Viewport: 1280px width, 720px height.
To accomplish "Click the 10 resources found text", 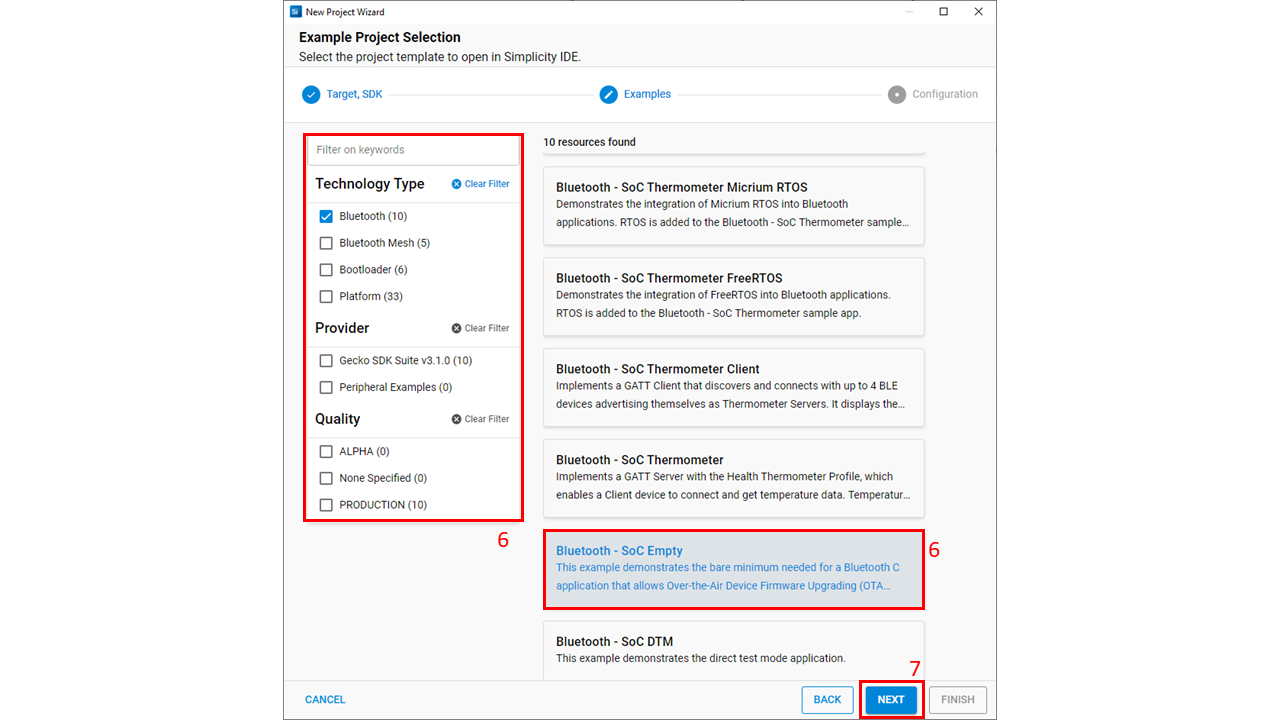I will [x=589, y=142].
